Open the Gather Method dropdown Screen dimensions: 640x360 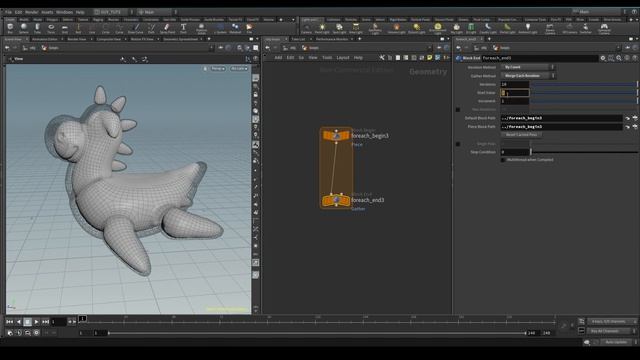pos(528,76)
